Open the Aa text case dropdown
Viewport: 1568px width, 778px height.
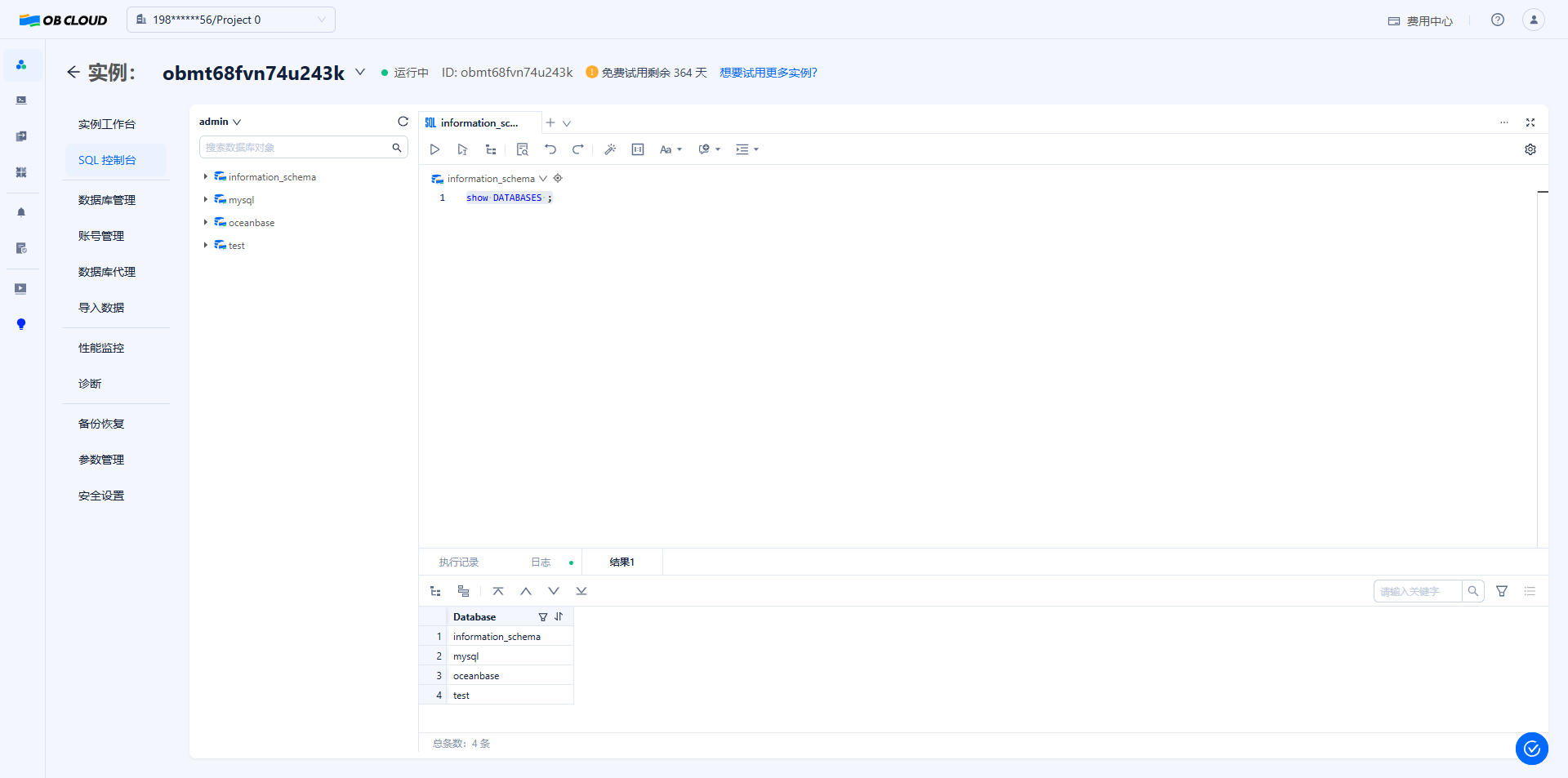(670, 149)
